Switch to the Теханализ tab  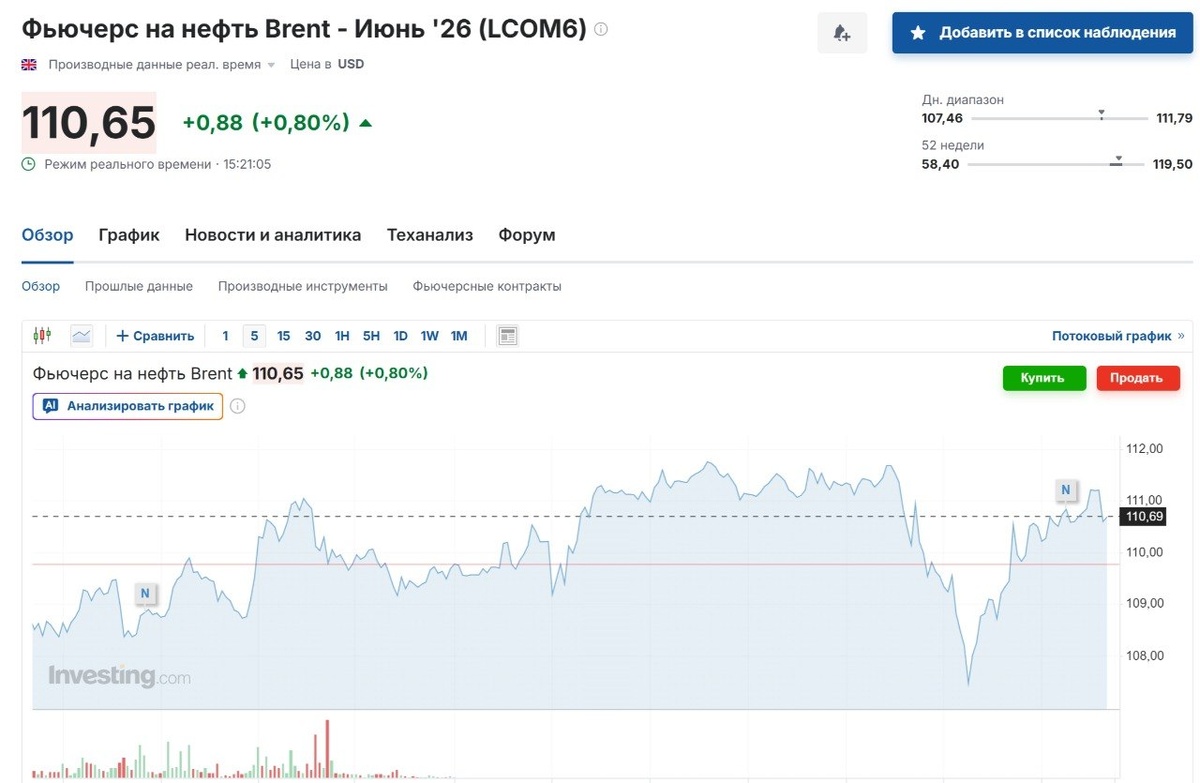(429, 235)
